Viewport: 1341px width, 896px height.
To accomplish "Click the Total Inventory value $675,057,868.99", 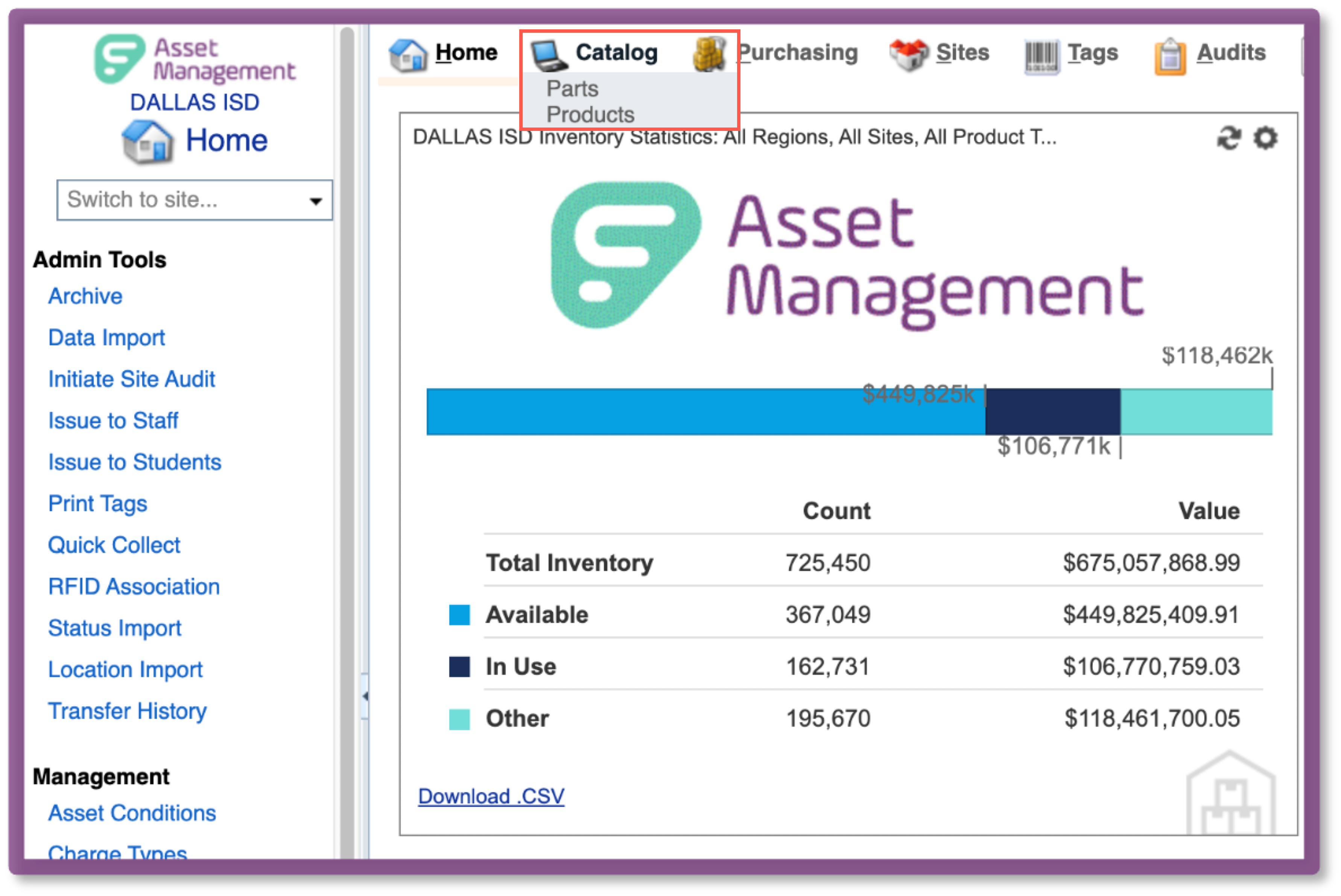I will coord(1151,563).
